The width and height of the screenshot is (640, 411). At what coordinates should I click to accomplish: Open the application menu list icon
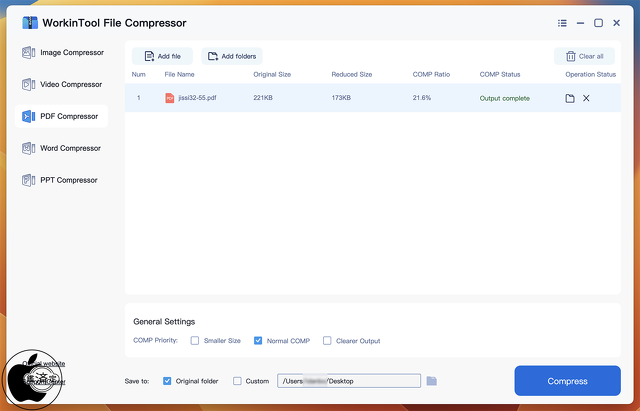point(562,23)
